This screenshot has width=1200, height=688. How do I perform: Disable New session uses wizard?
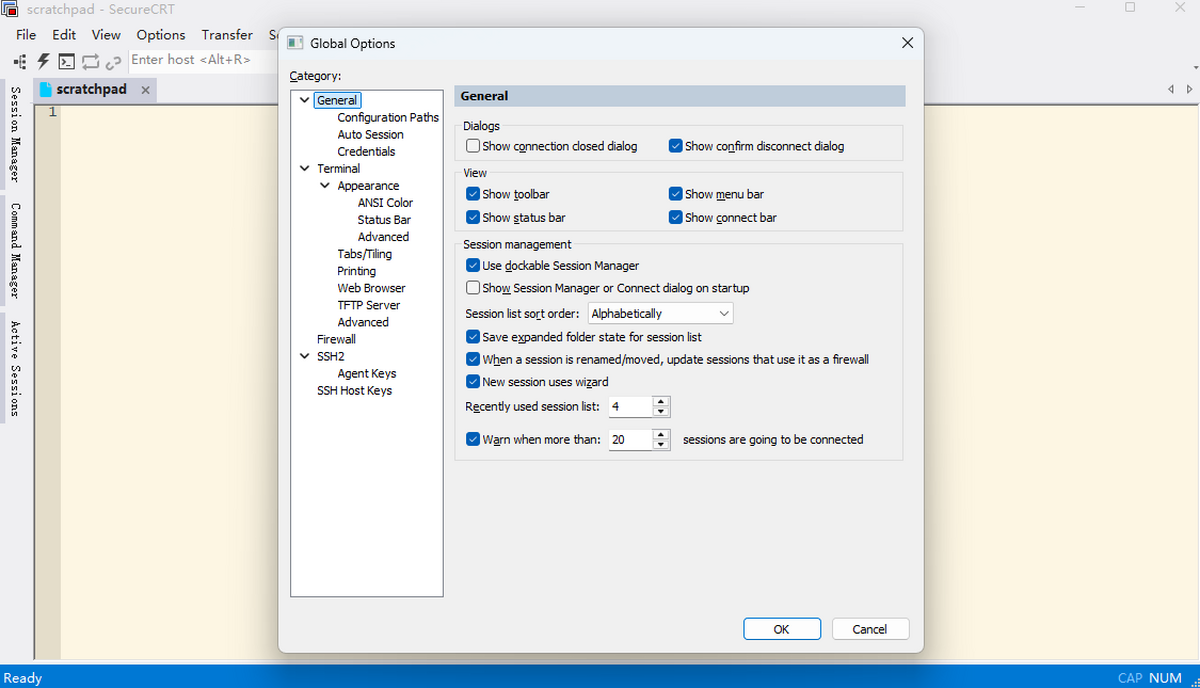click(x=473, y=381)
